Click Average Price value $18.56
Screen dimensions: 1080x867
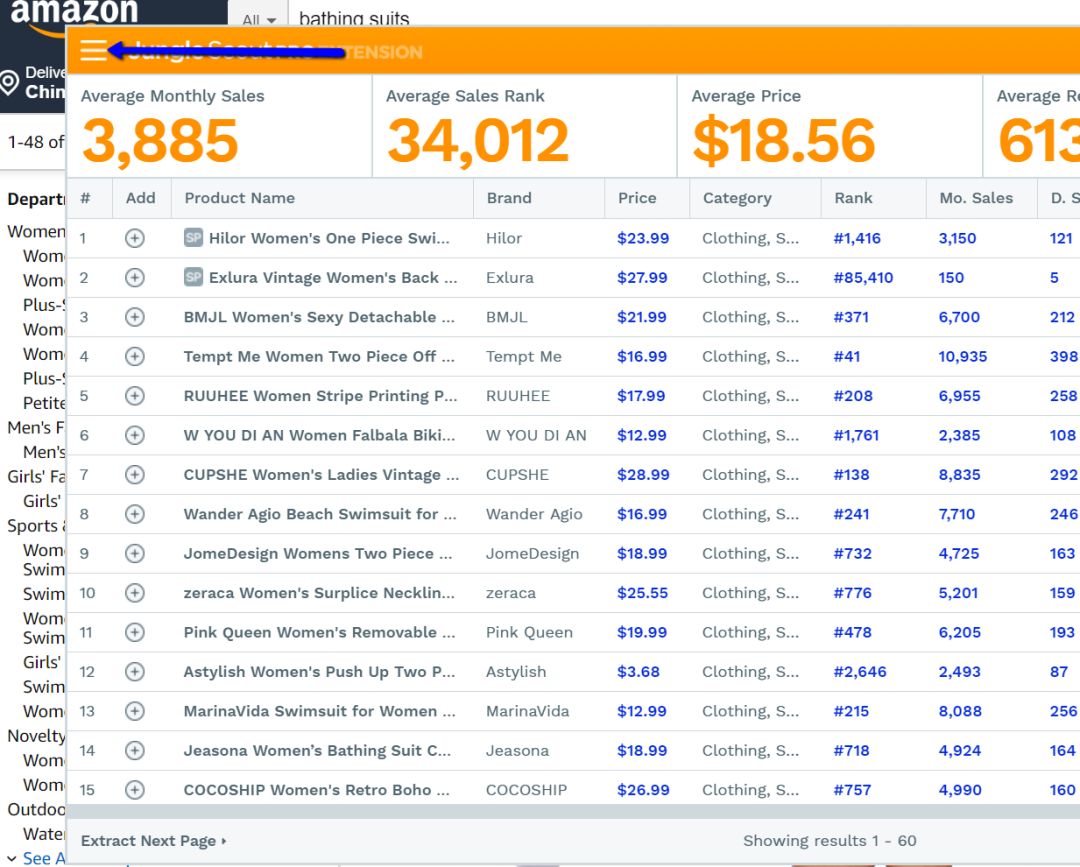pyautogui.click(x=784, y=141)
